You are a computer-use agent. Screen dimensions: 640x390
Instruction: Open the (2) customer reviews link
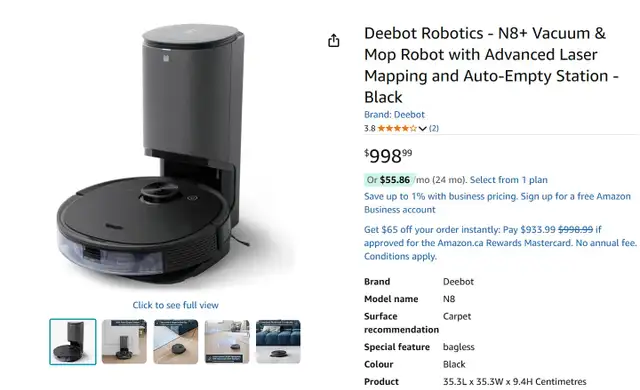click(433, 129)
